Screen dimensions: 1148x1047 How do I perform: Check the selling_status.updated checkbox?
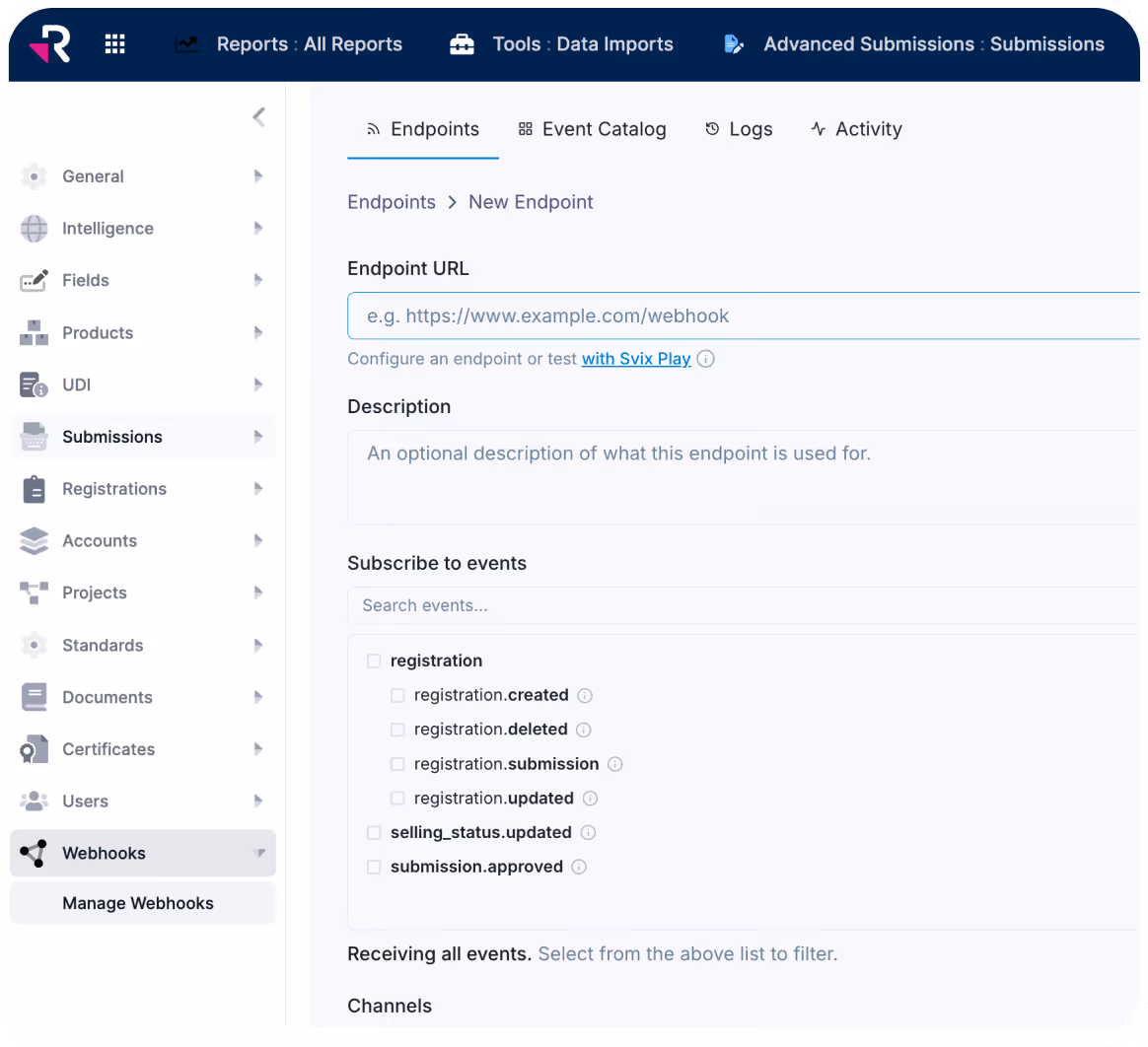(374, 833)
